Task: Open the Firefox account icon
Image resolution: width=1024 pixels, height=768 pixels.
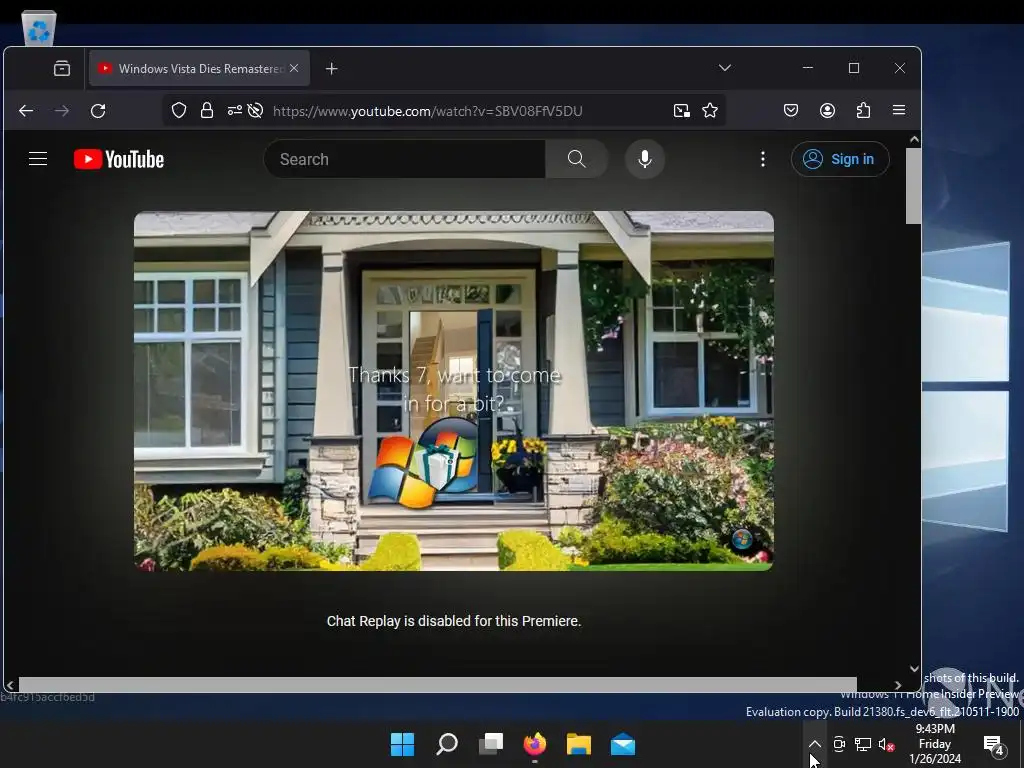Action: [827, 110]
